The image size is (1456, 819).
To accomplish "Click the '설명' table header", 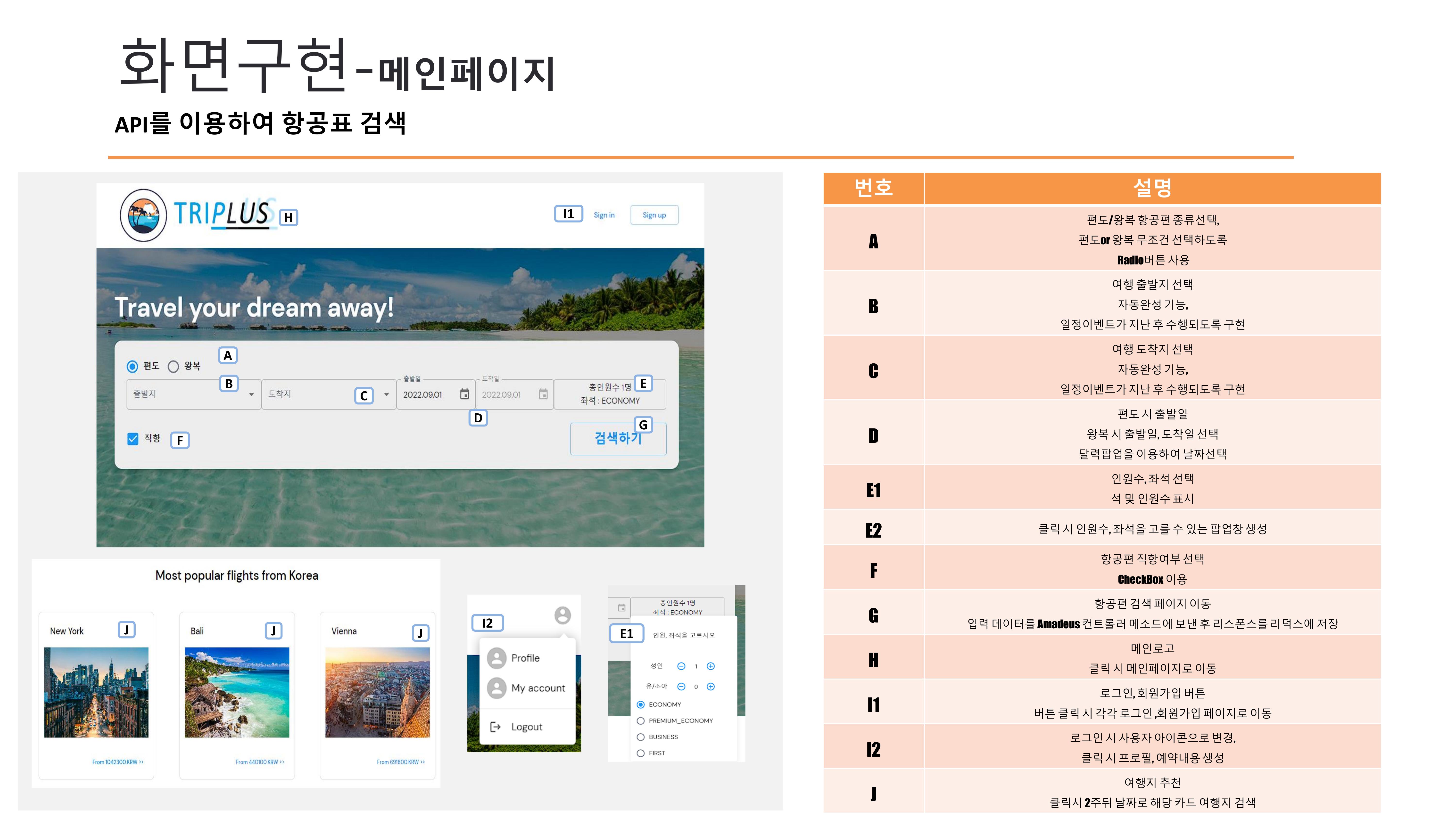I will coord(1152,188).
